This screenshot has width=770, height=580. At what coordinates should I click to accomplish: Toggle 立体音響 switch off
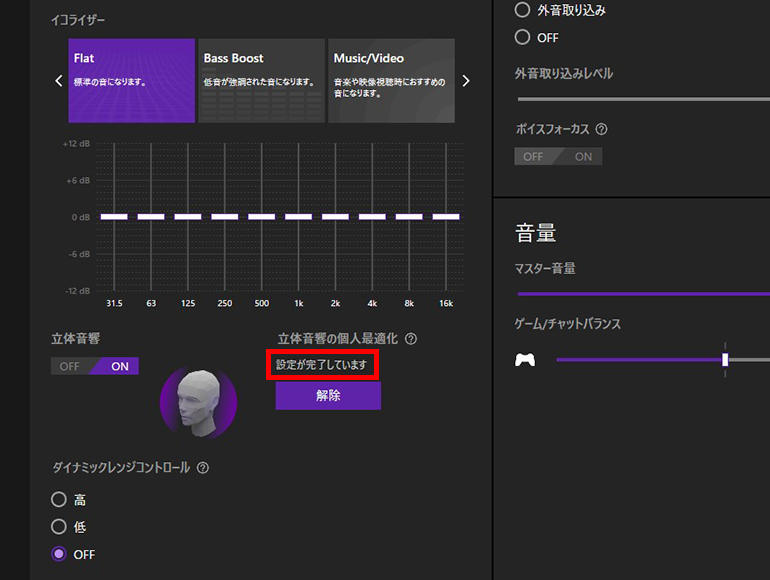pyautogui.click(x=70, y=366)
